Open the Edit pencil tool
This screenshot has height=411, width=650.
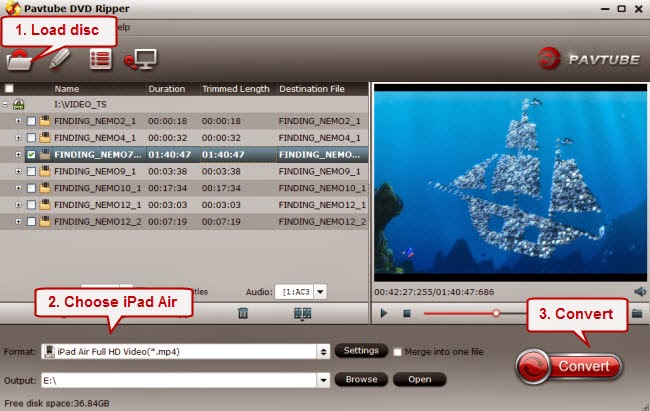click(x=61, y=58)
